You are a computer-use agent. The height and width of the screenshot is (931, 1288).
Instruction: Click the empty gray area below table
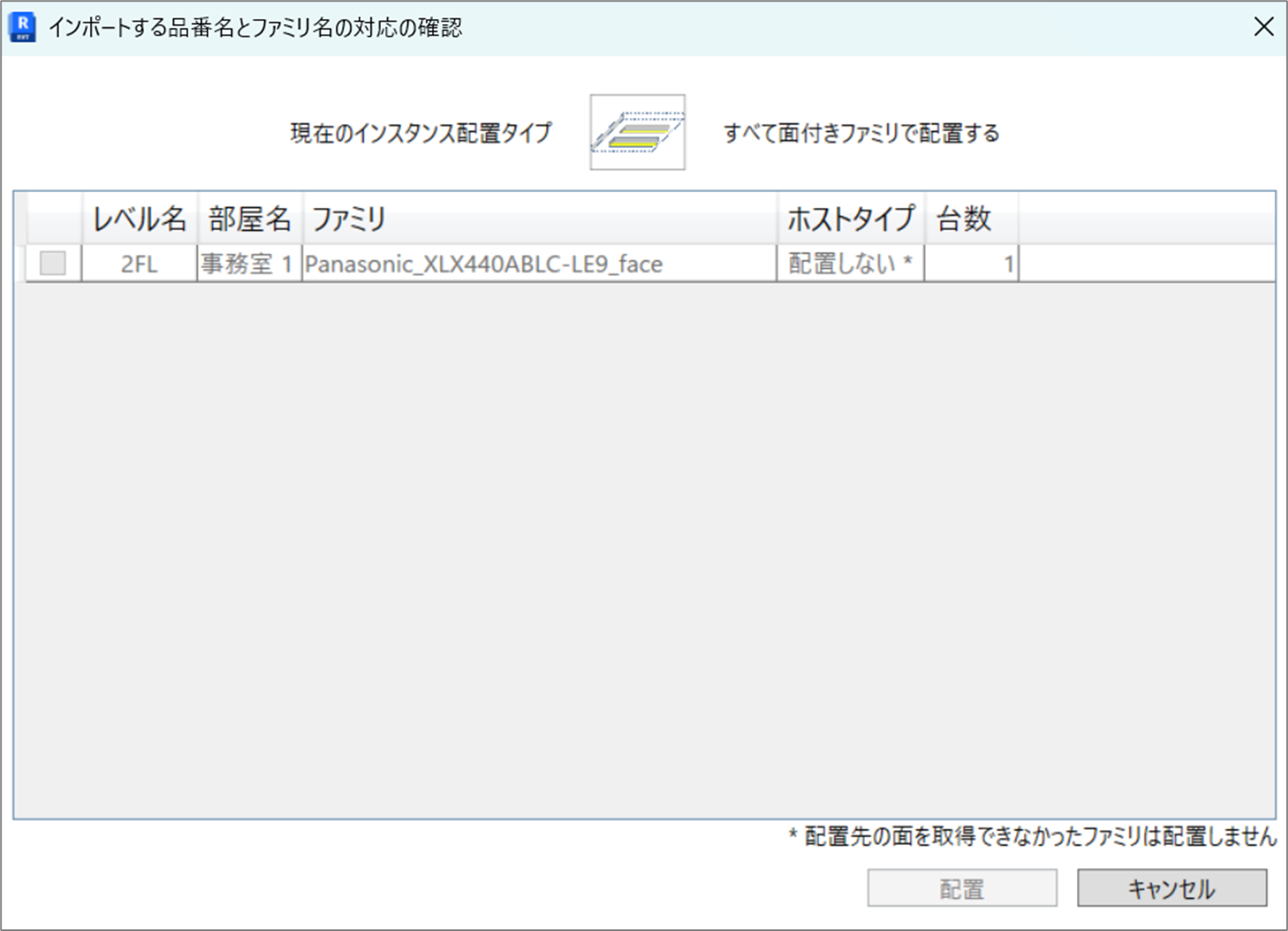[x=643, y=544]
